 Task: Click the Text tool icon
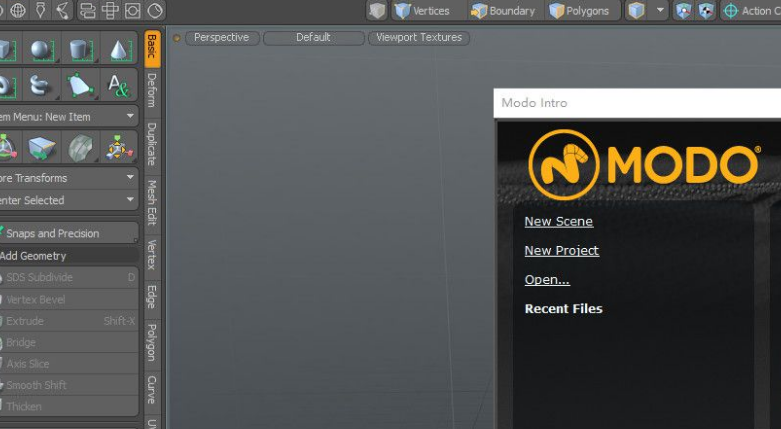pos(118,86)
